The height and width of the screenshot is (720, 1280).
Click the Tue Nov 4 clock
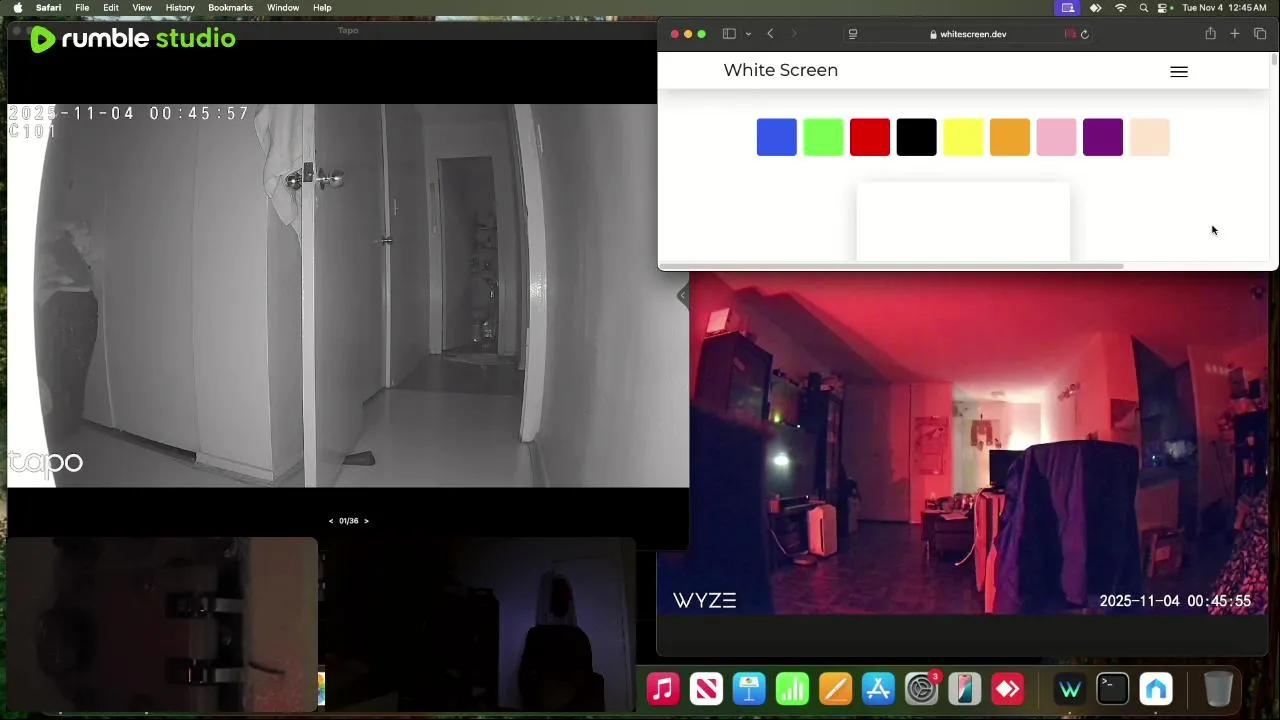1224,8
